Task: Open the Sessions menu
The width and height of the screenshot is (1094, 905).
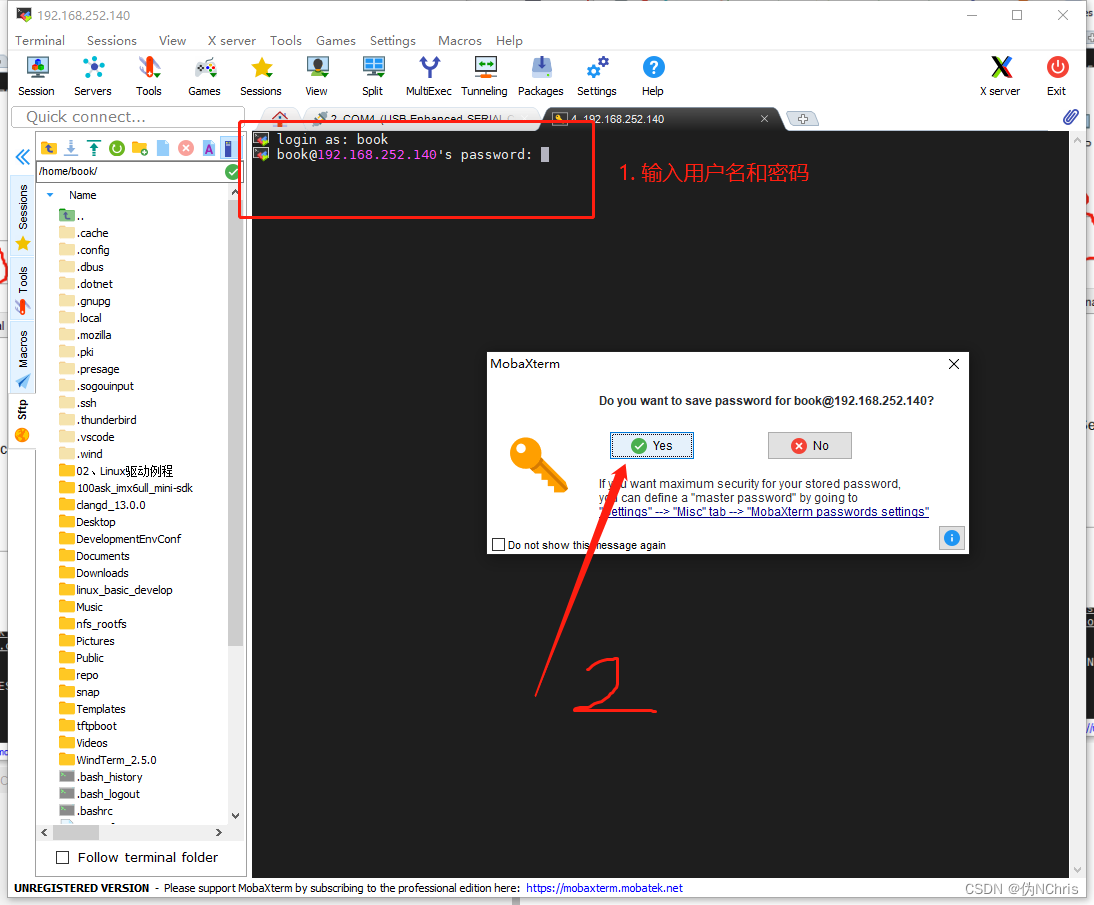Action: 112,40
